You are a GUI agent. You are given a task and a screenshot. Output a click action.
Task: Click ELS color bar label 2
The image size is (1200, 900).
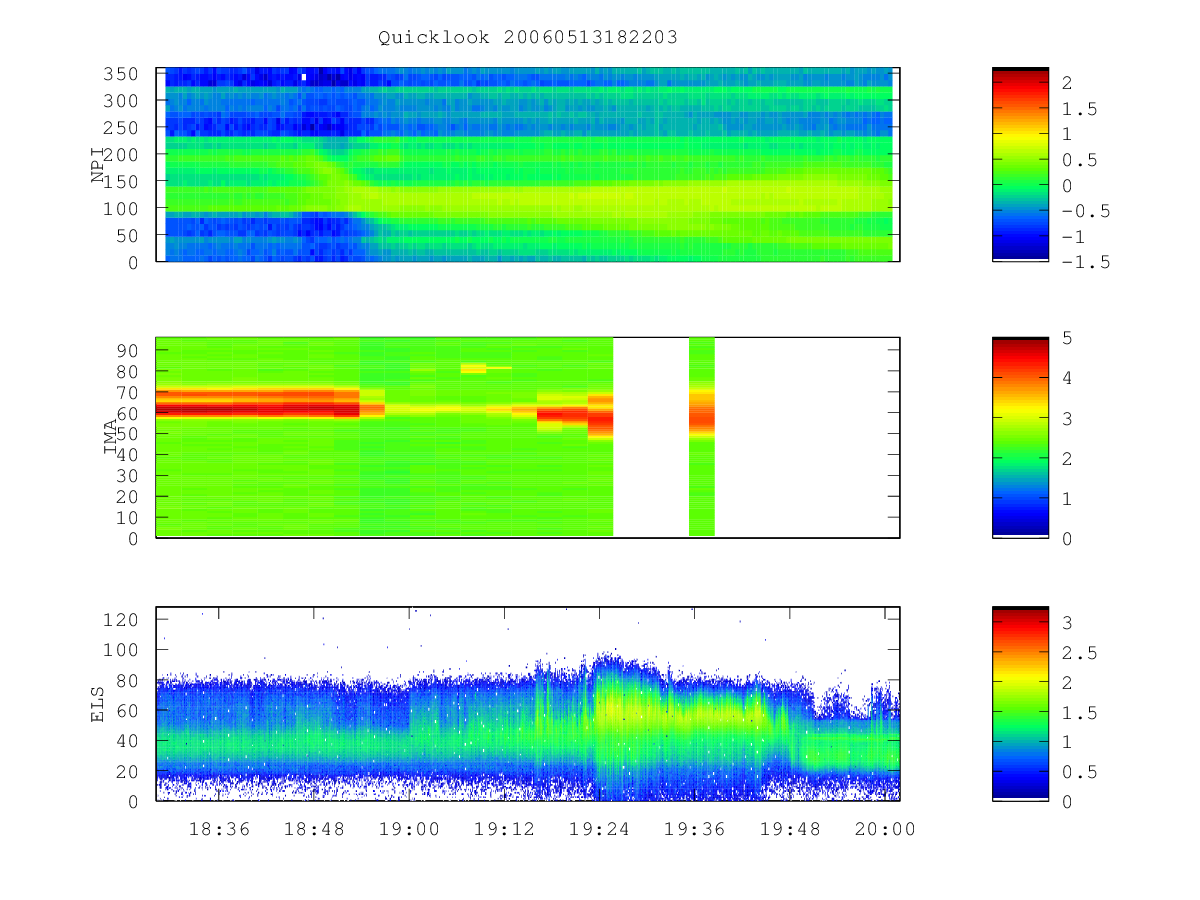pyautogui.click(x=1067, y=682)
